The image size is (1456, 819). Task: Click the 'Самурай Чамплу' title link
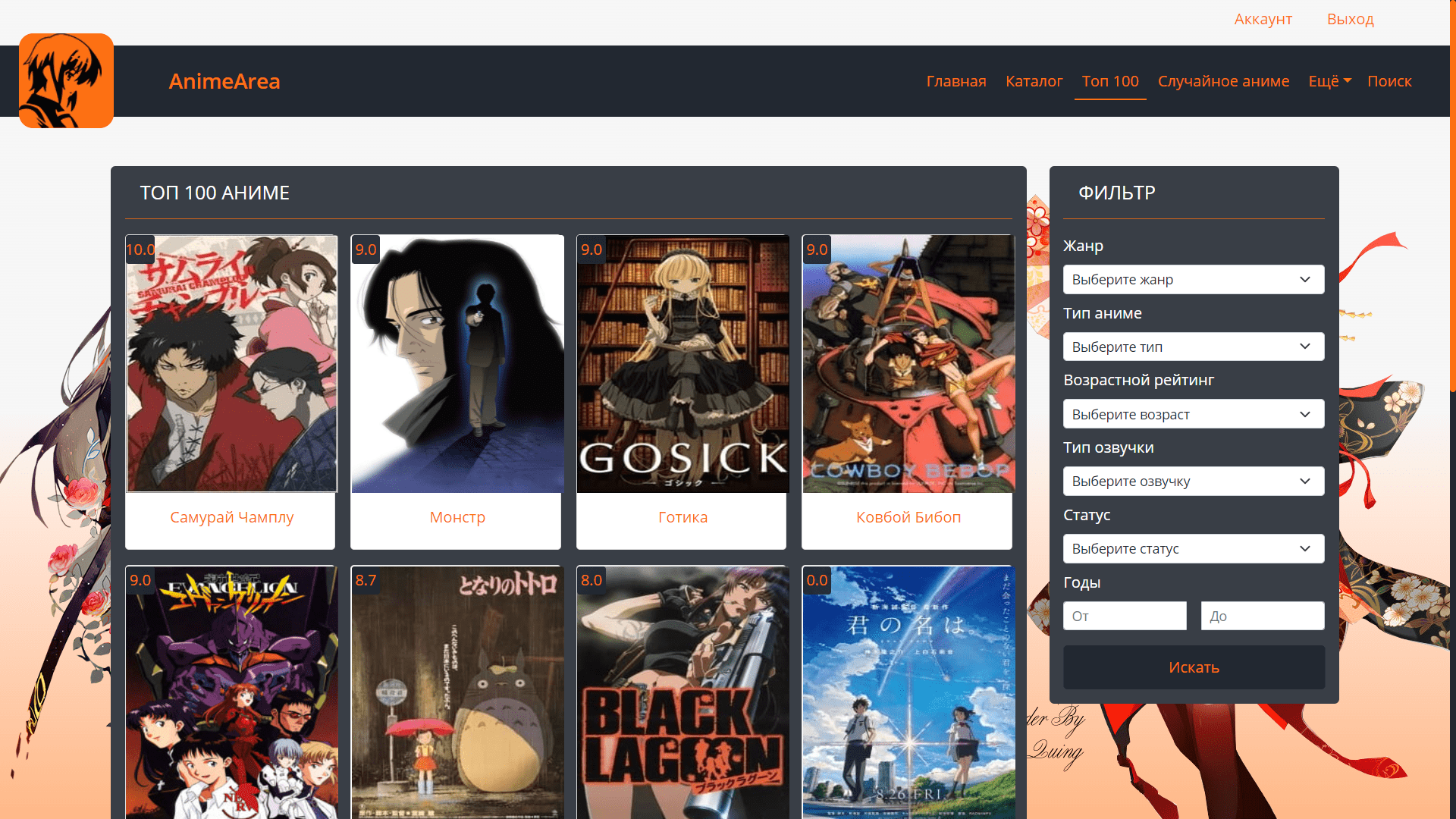coord(231,517)
